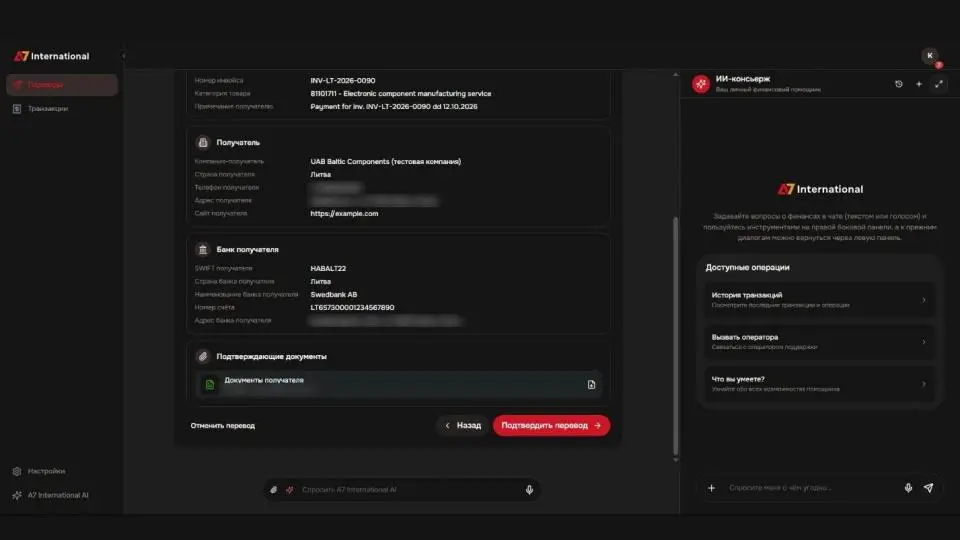Click Подтвердить перевод button
Image resolution: width=960 pixels, height=540 pixels.
(x=551, y=426)
